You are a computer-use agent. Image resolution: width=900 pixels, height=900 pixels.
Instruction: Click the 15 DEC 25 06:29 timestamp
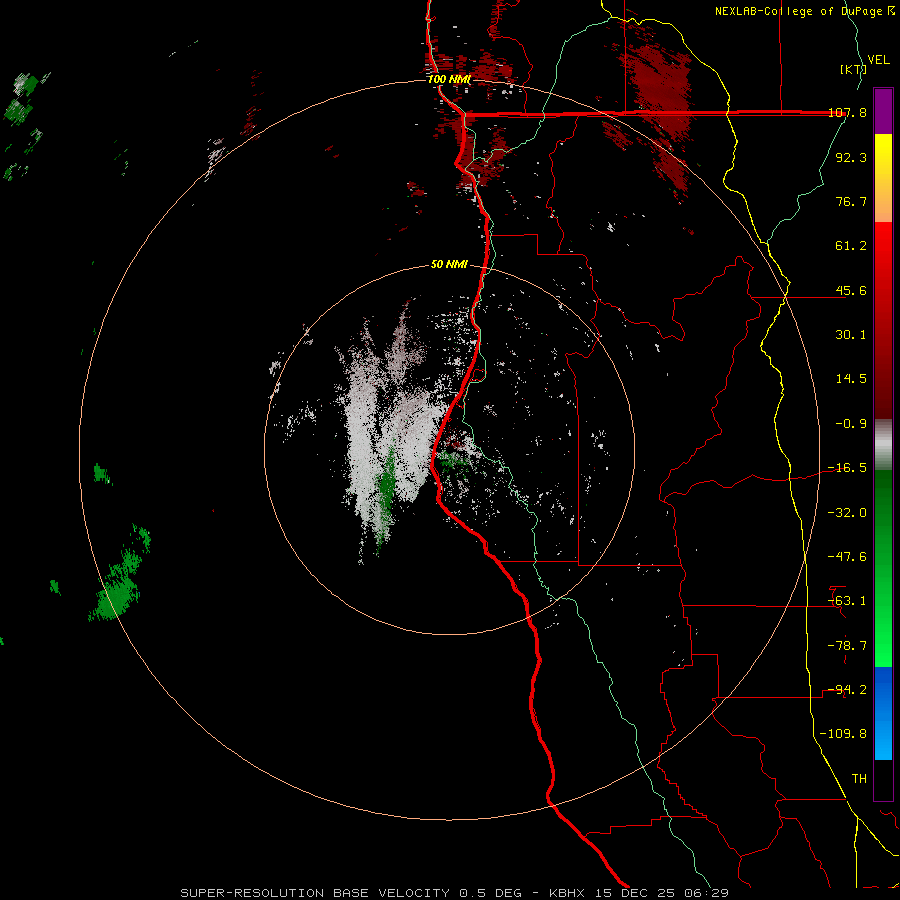click(x=660, y=893)
